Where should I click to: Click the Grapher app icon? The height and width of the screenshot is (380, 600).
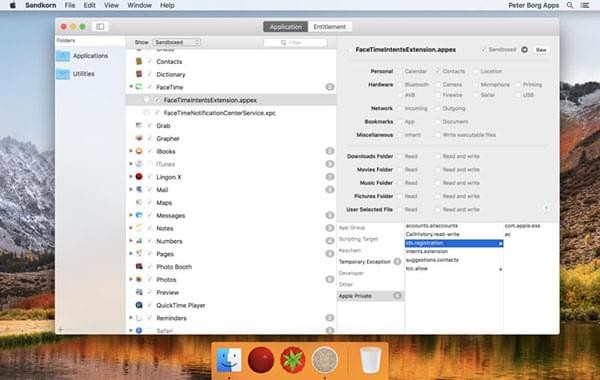point(139,138)
